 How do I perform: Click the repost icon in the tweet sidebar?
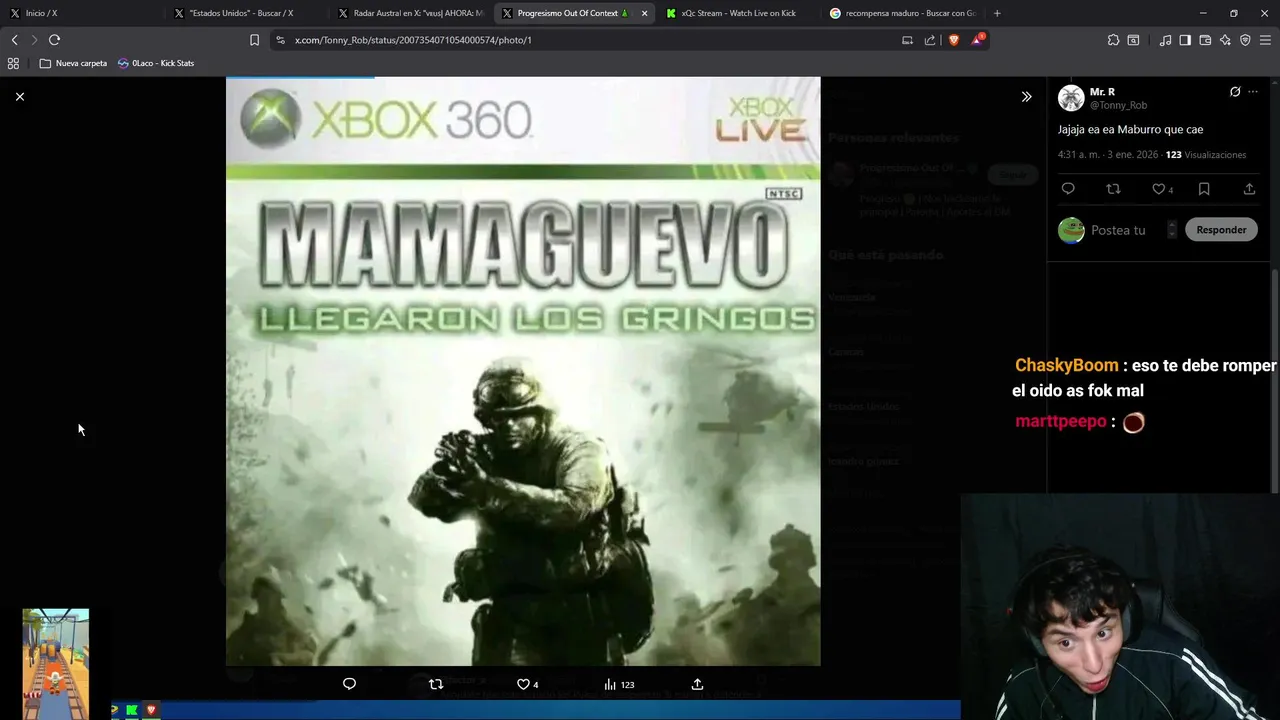coord(1113,189)
